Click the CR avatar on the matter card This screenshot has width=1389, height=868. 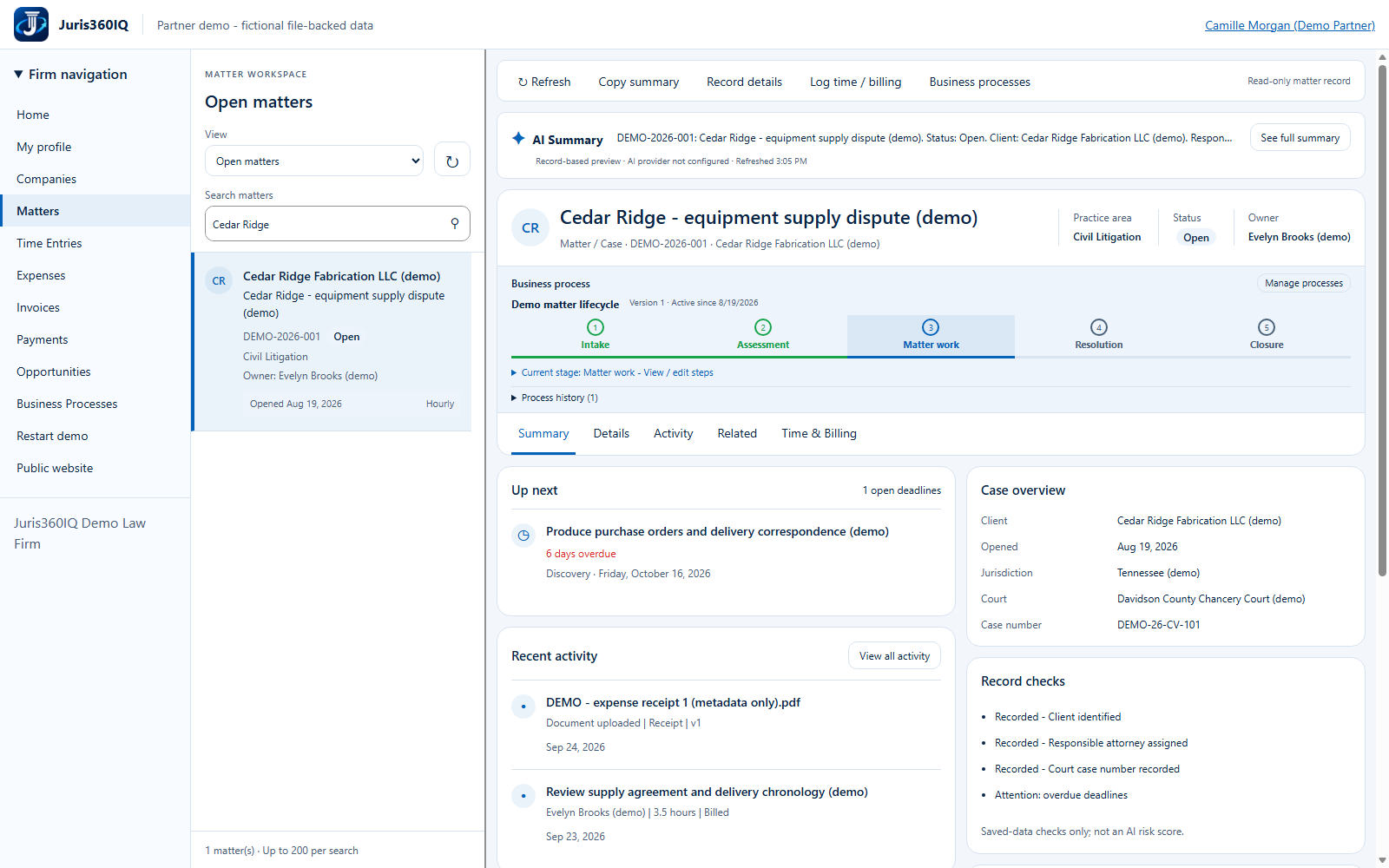219,280
